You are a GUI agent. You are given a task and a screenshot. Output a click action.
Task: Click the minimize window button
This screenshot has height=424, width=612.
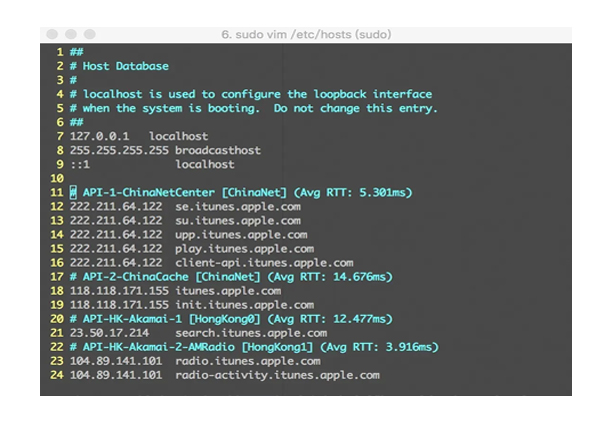pos(72,35)
